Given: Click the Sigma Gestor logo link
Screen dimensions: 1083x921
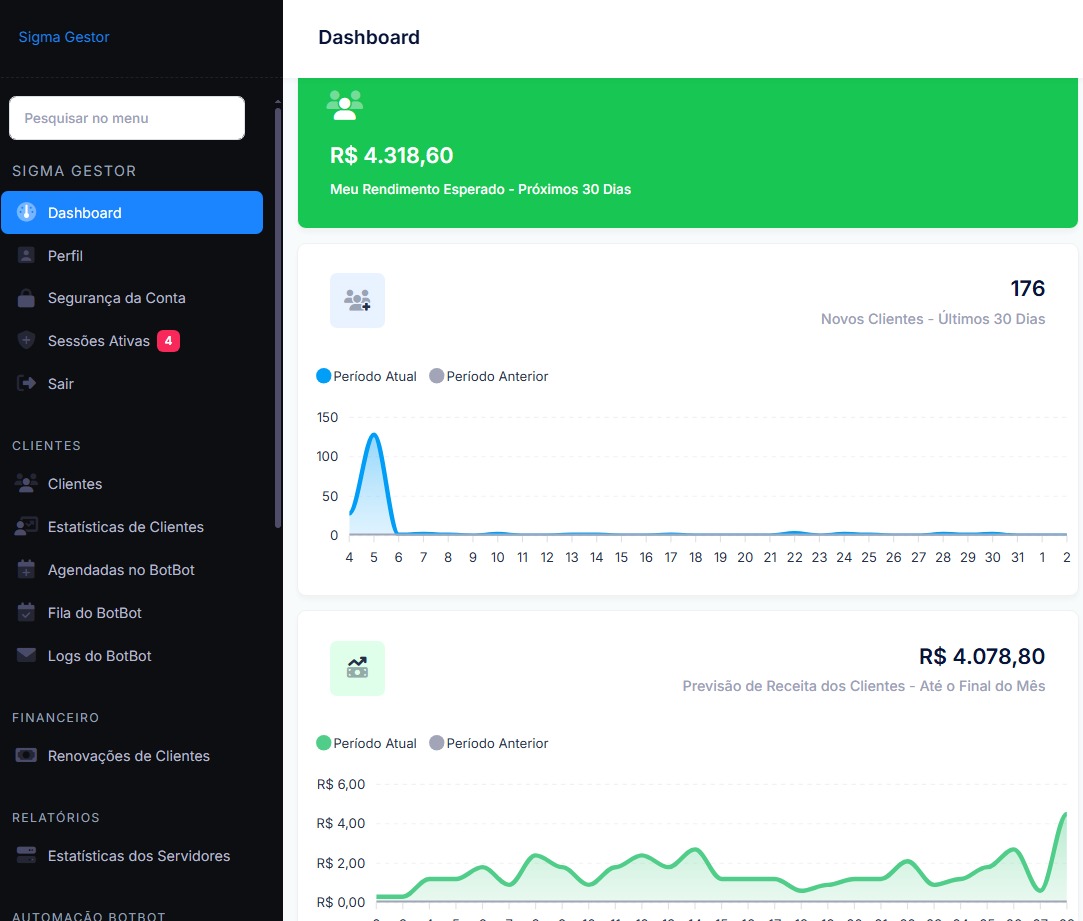Looking at the screenshot, I should (64, 38).
